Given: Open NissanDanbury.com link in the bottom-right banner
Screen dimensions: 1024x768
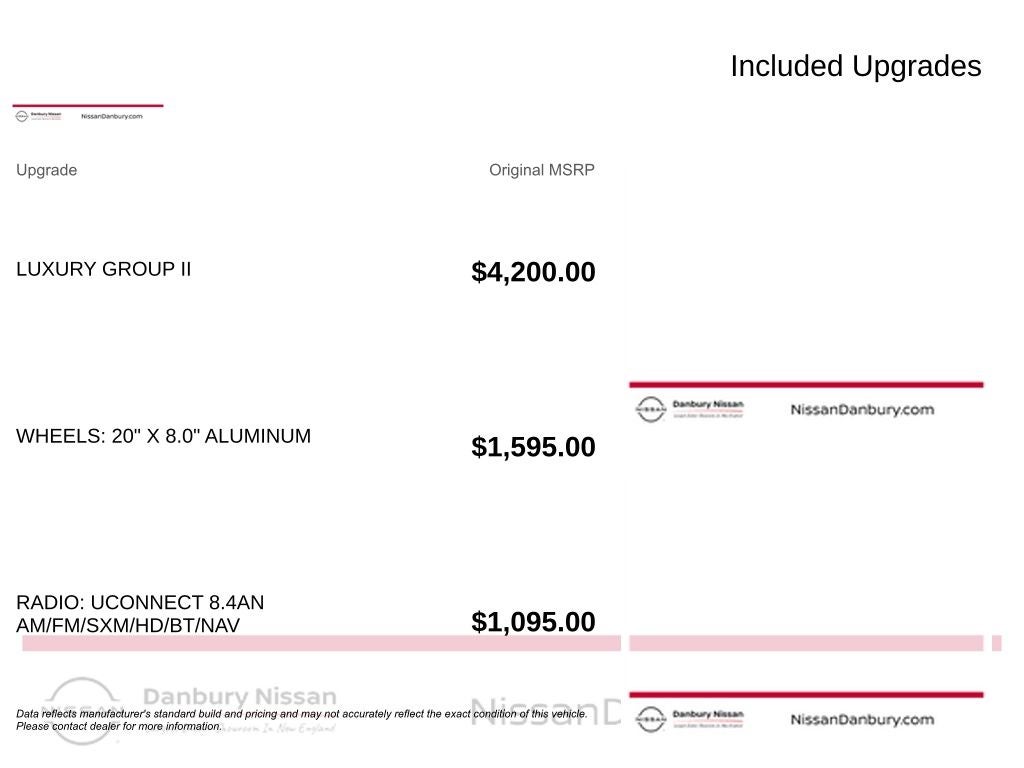Looking at the screenshot, I should tap(862, 719).
